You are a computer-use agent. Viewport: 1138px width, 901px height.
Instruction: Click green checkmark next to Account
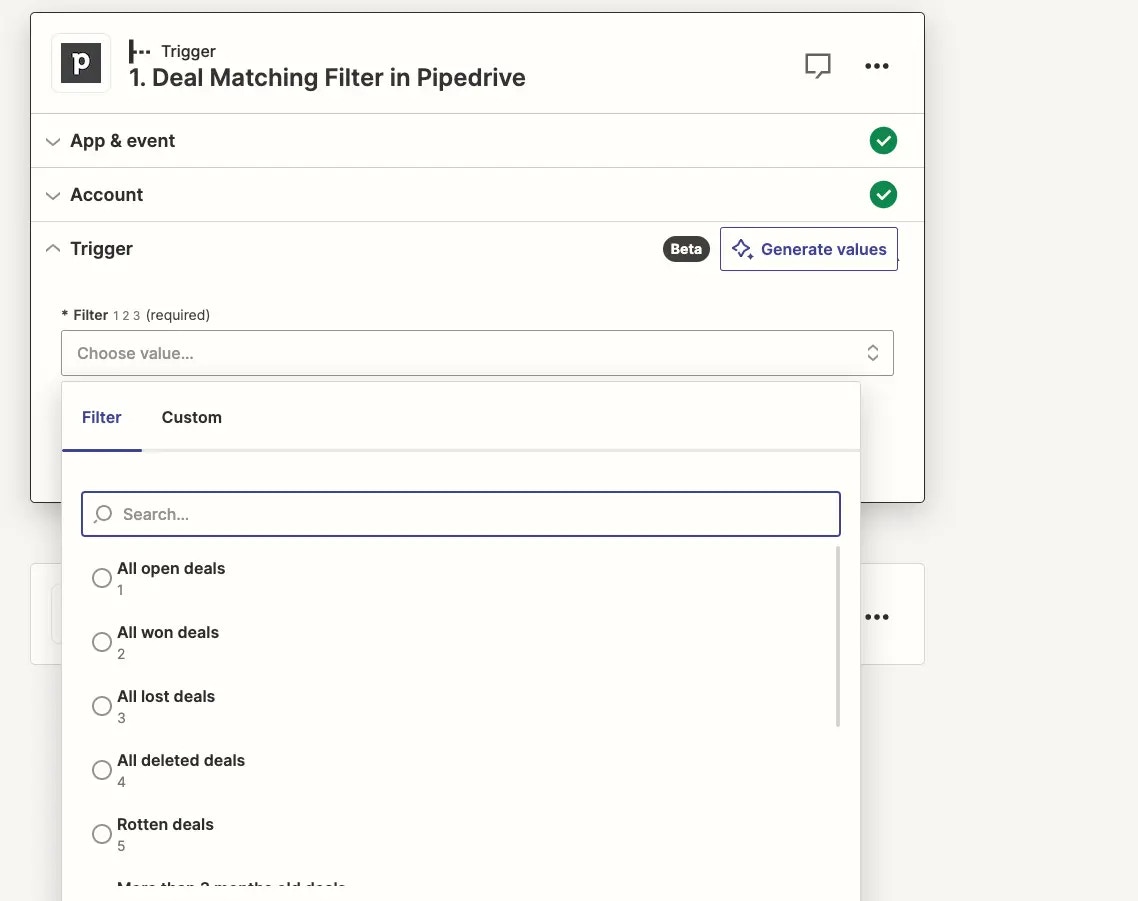883,195
